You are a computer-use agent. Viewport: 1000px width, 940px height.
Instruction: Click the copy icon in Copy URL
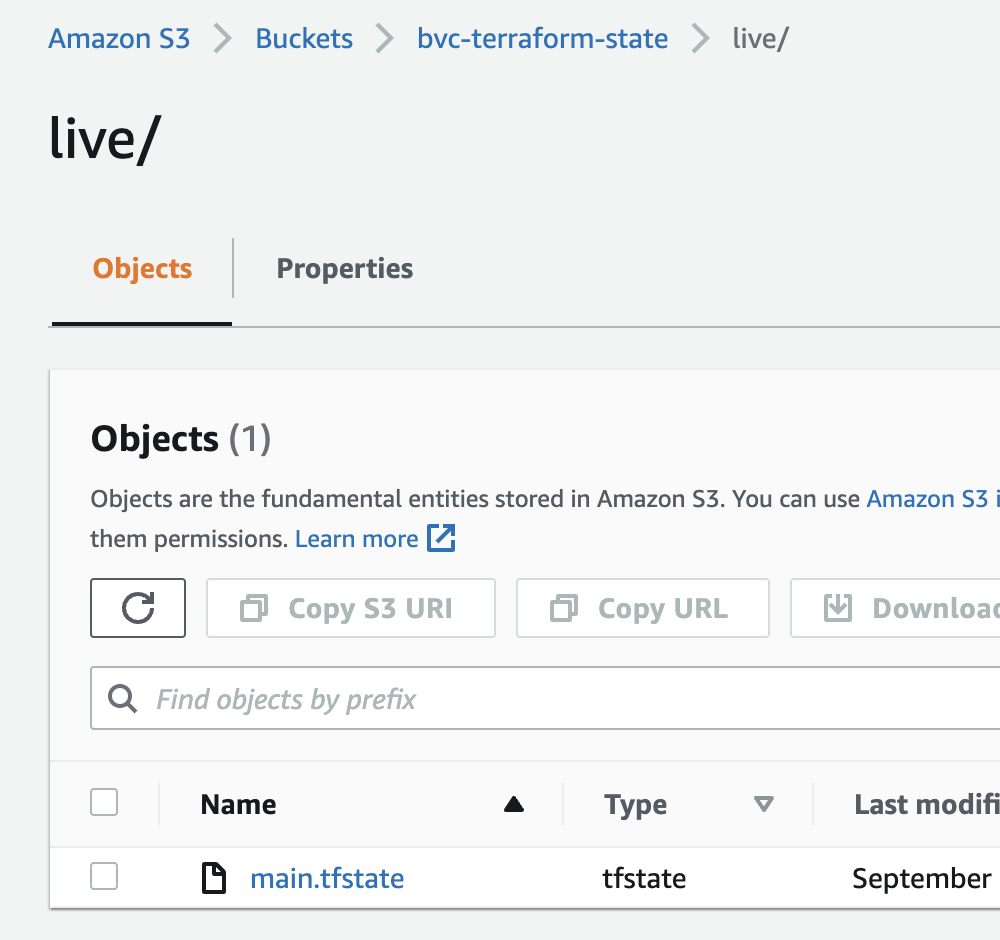(565, 608)
